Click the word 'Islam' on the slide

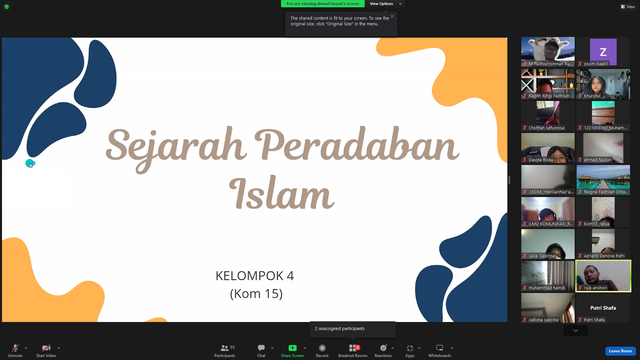coord(282,193)
